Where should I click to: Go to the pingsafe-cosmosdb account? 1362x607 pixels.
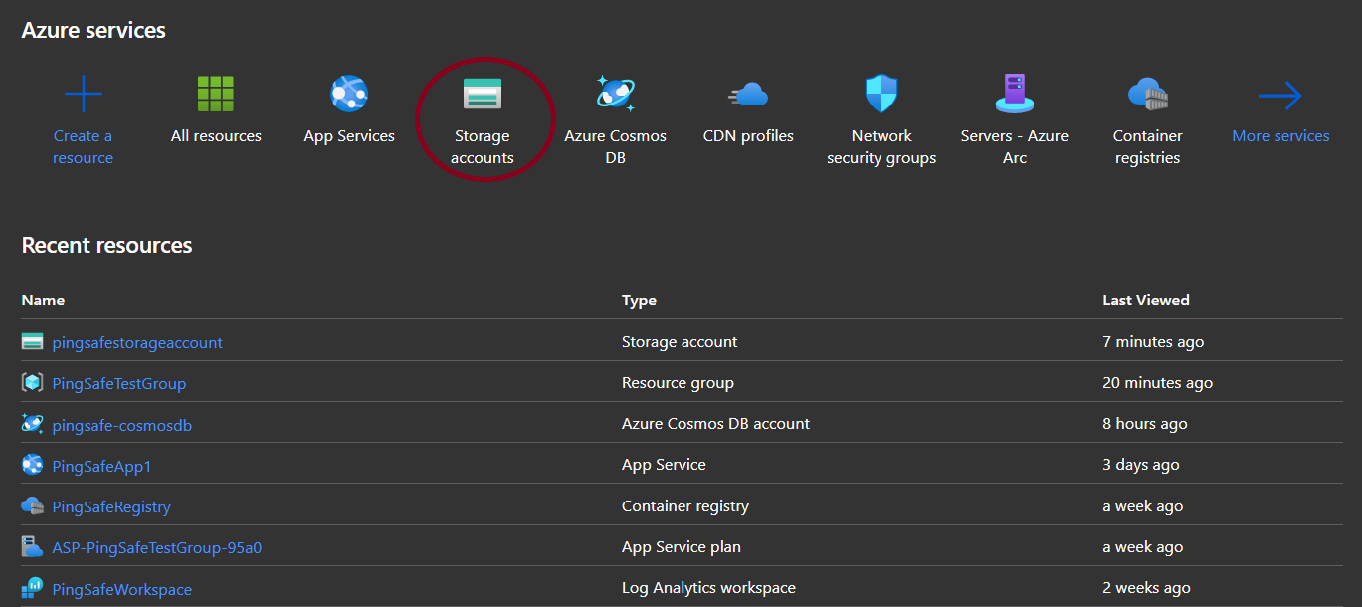pos(122,425)
